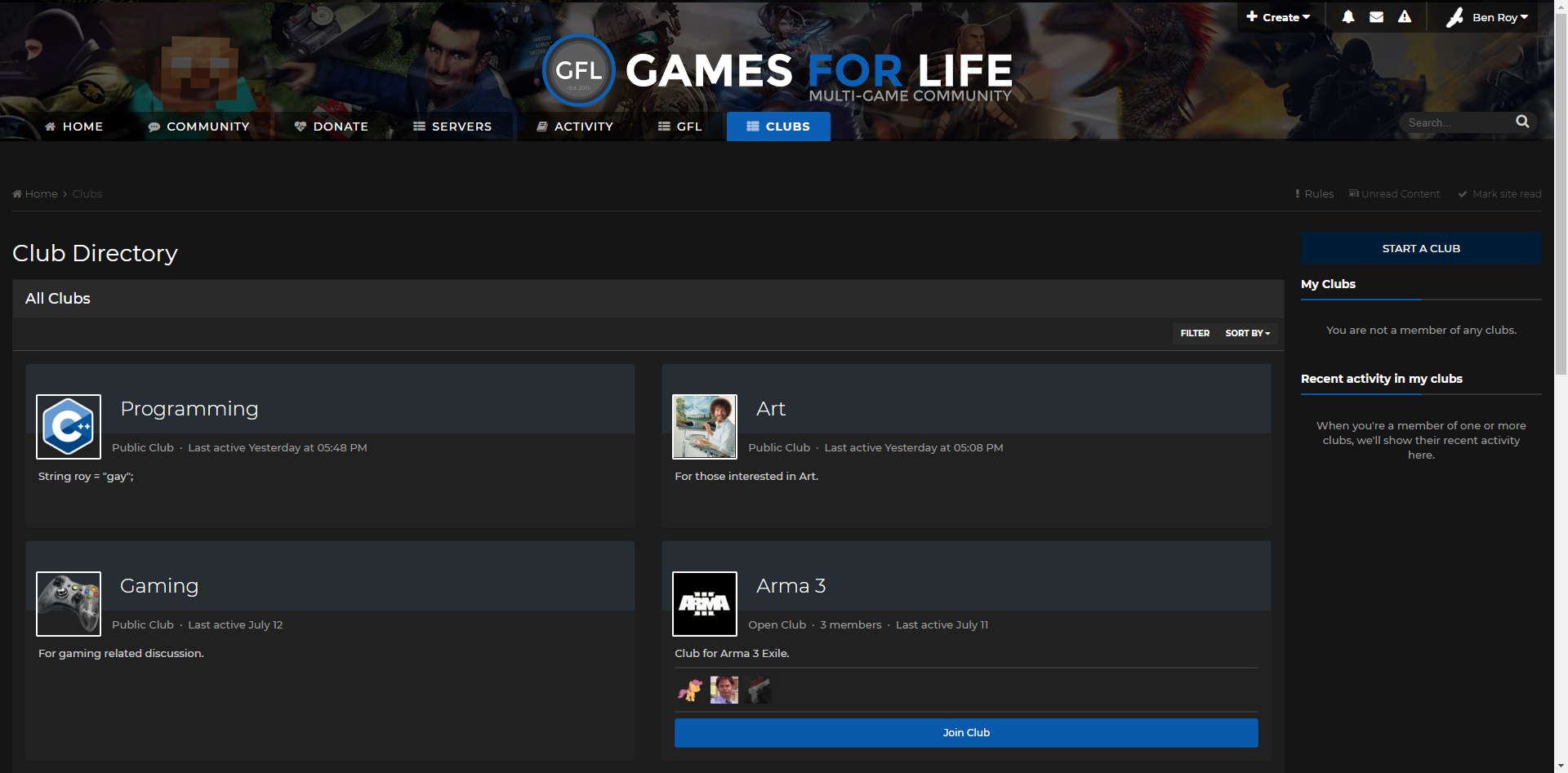Expand the Create dropdown menu

(1278, 17)
